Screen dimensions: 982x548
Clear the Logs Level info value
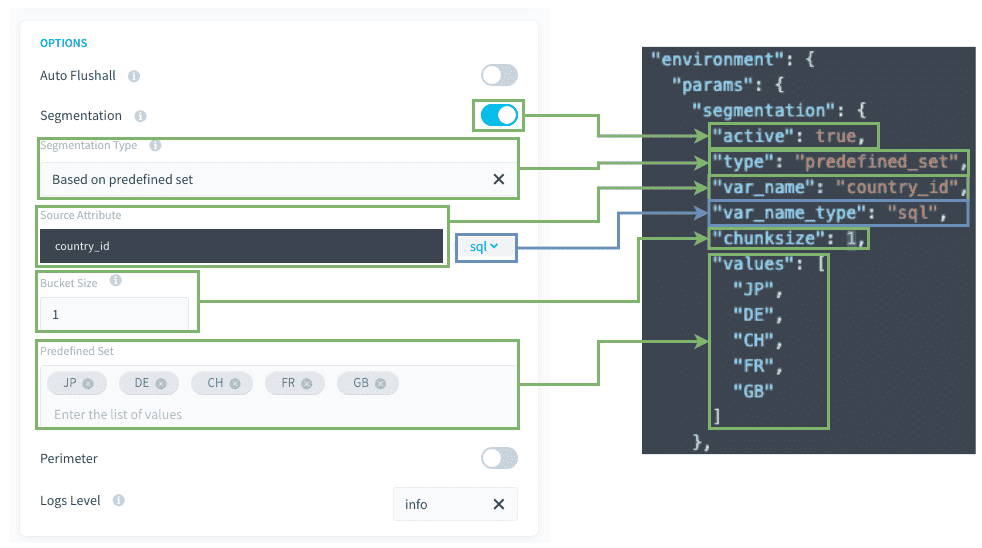[x=499, y=504]
